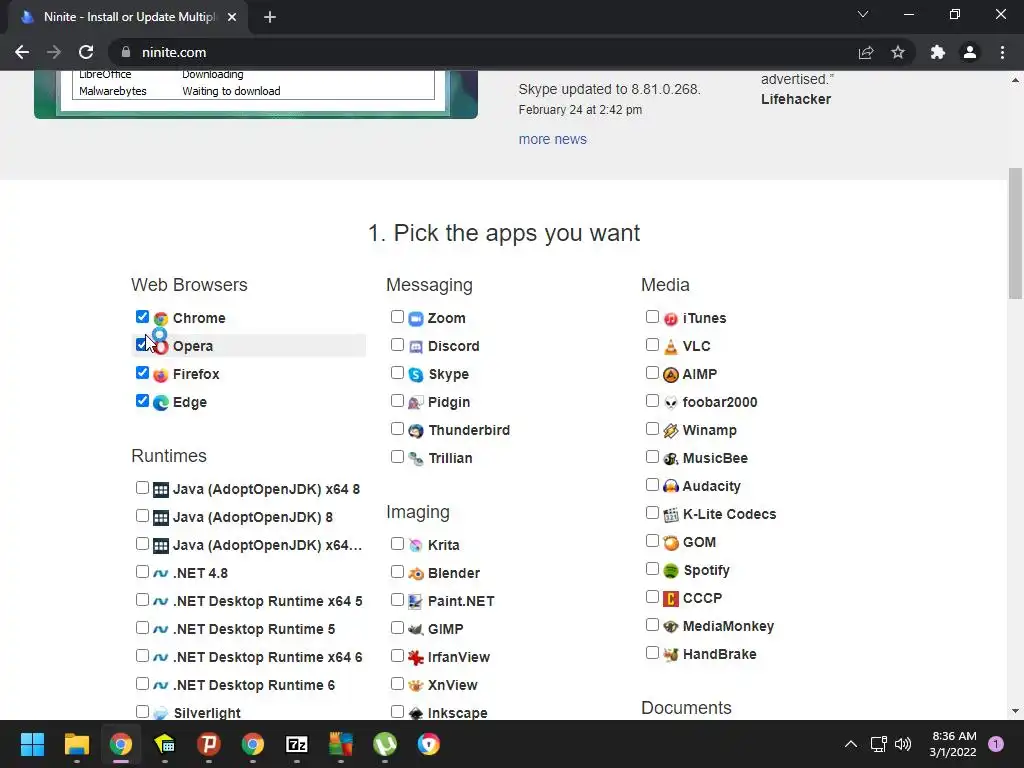The height and width of the screenshot is (768, 1024).
Task: Click the Spotify app icon
Action: (671, 571)
